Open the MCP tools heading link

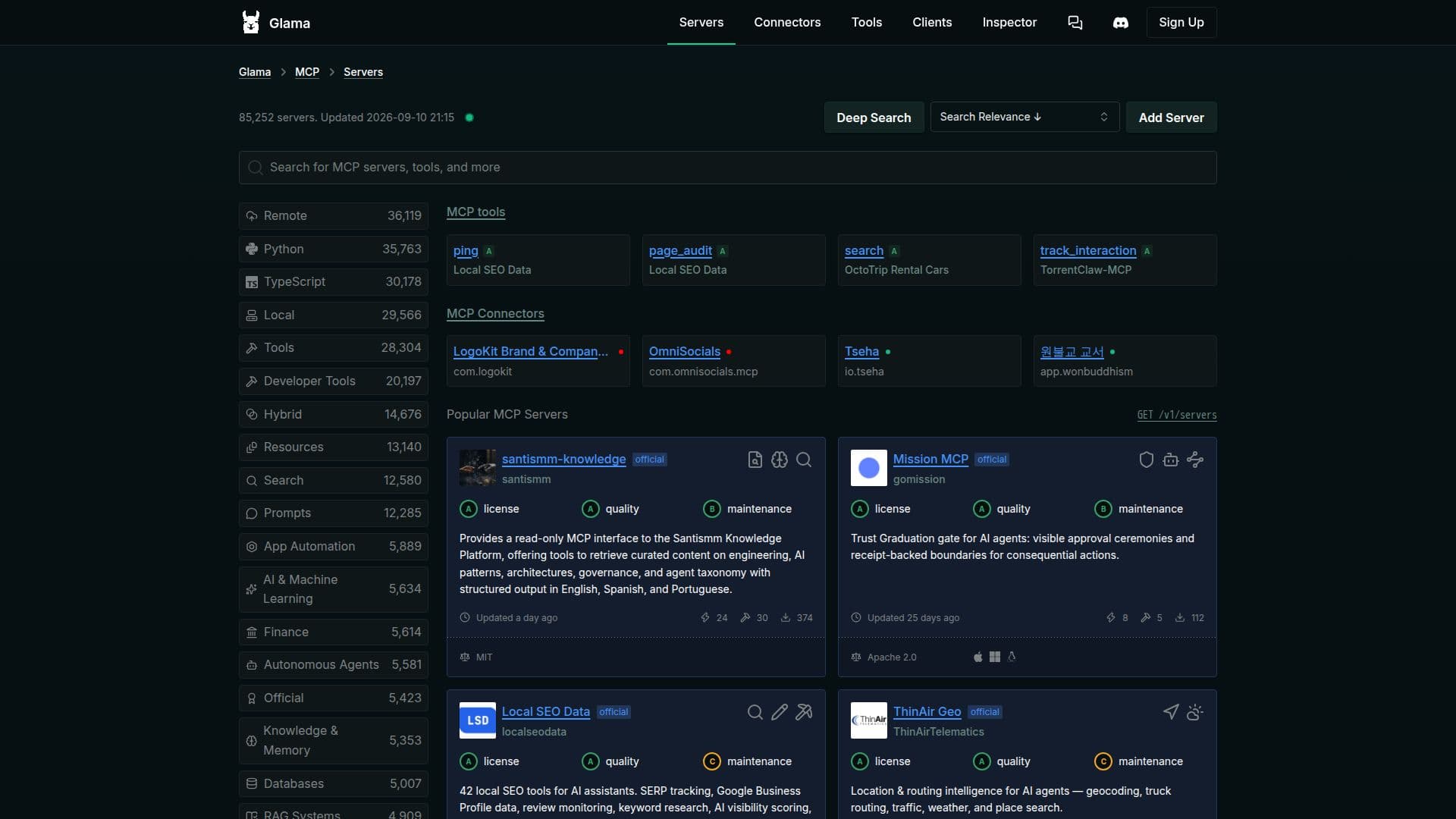click(475, 212)
